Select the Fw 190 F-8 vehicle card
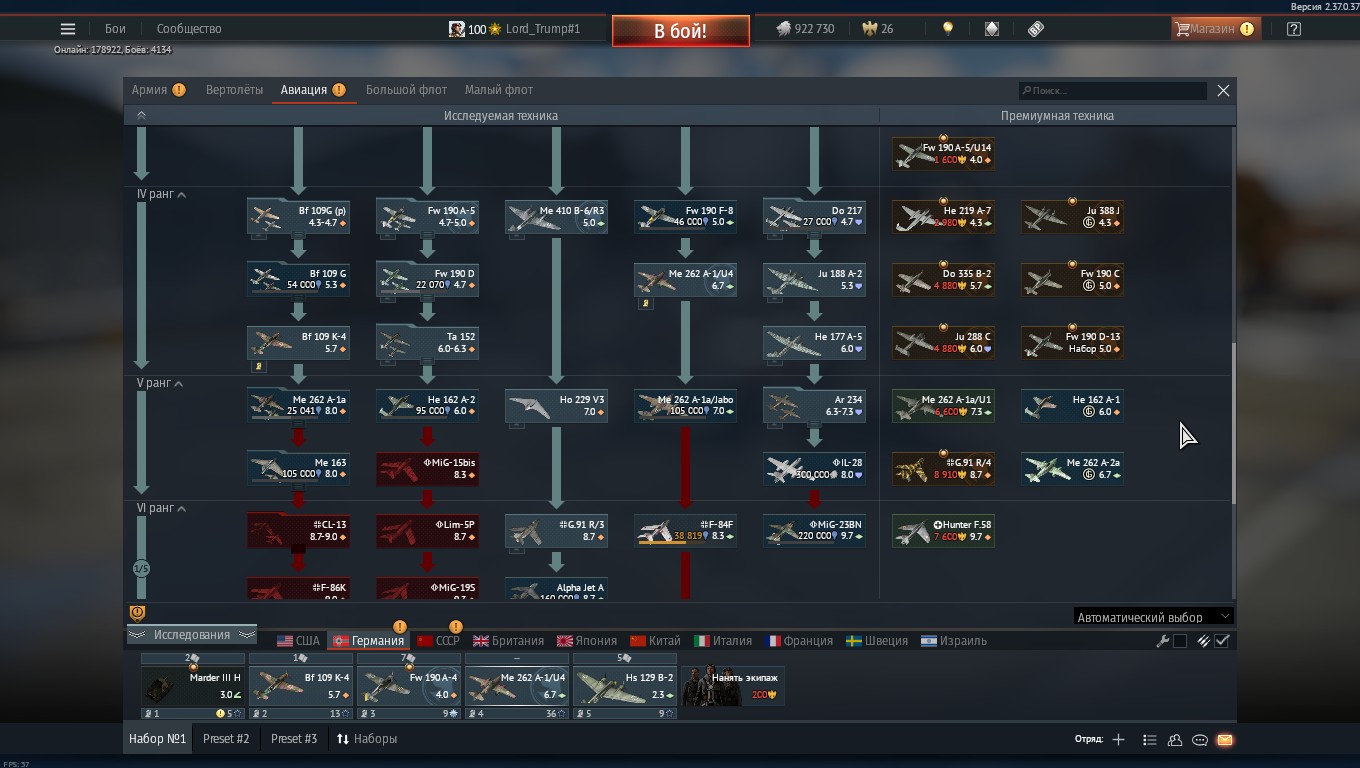The image size is (1360, 768). (x=685, y=217)
